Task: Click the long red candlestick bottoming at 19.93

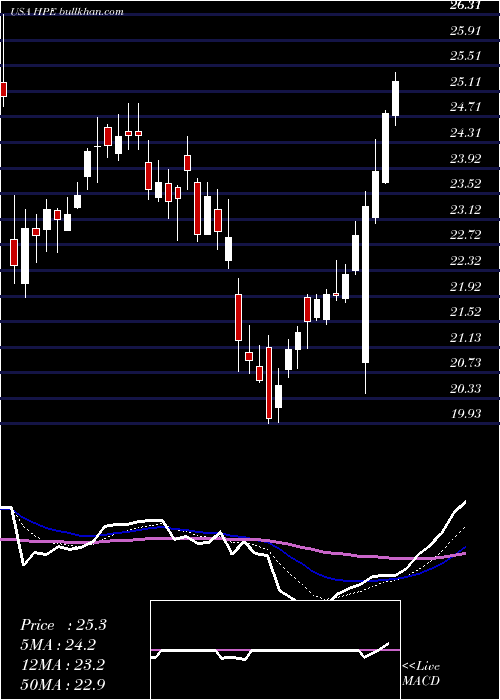Action: coord(269,383)
